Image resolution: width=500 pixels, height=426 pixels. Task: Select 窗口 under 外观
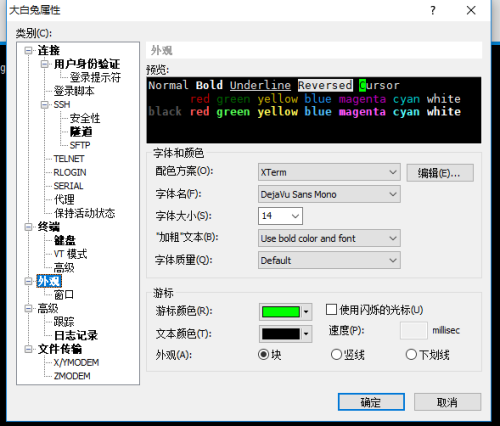coord(64,295)
